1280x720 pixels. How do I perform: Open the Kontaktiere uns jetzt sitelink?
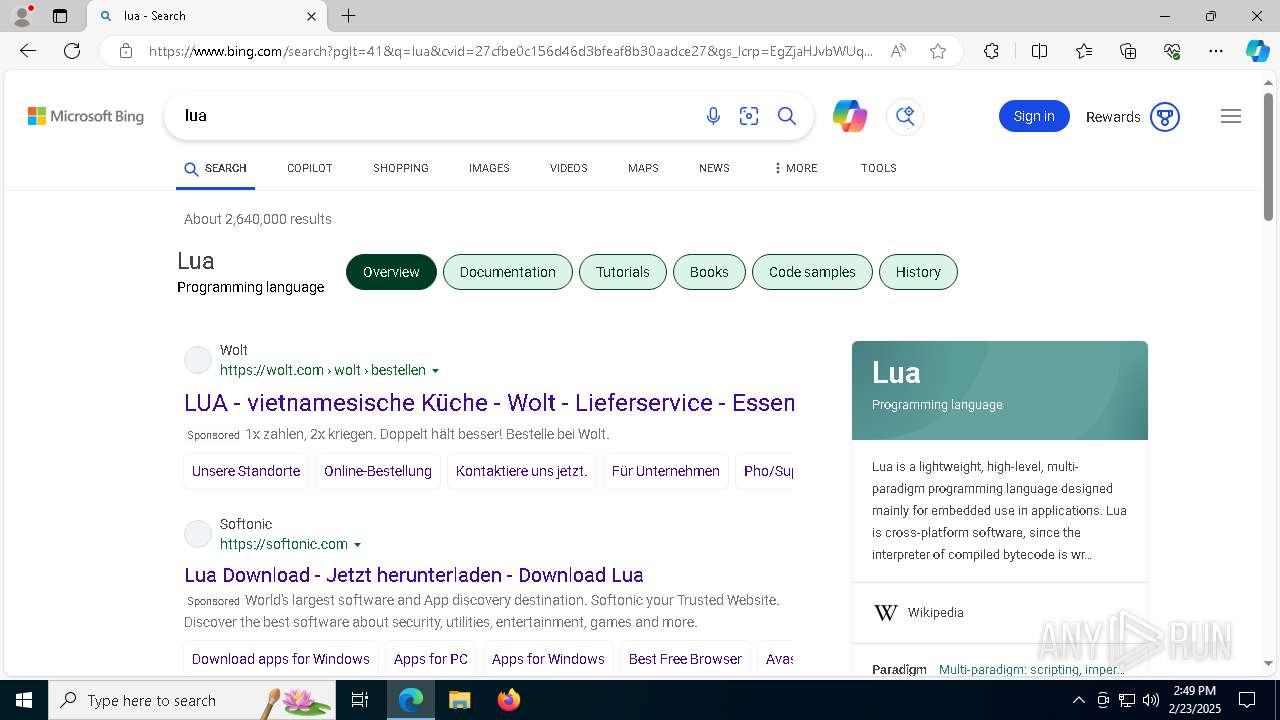[522, 471]
